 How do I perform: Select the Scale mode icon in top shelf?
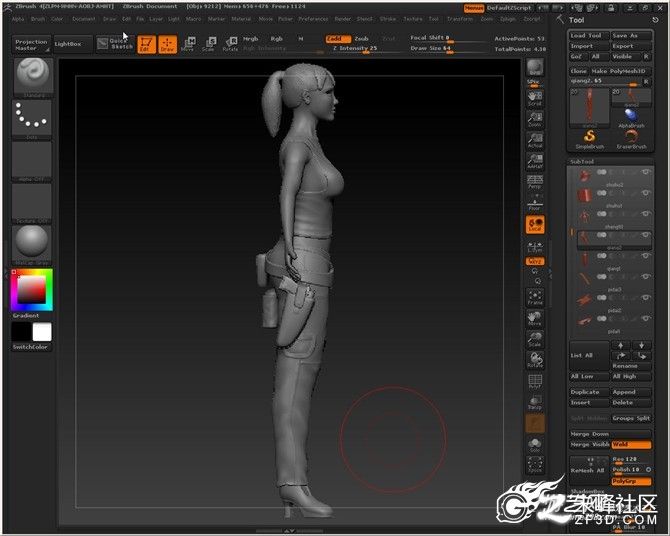pos(209,44)
